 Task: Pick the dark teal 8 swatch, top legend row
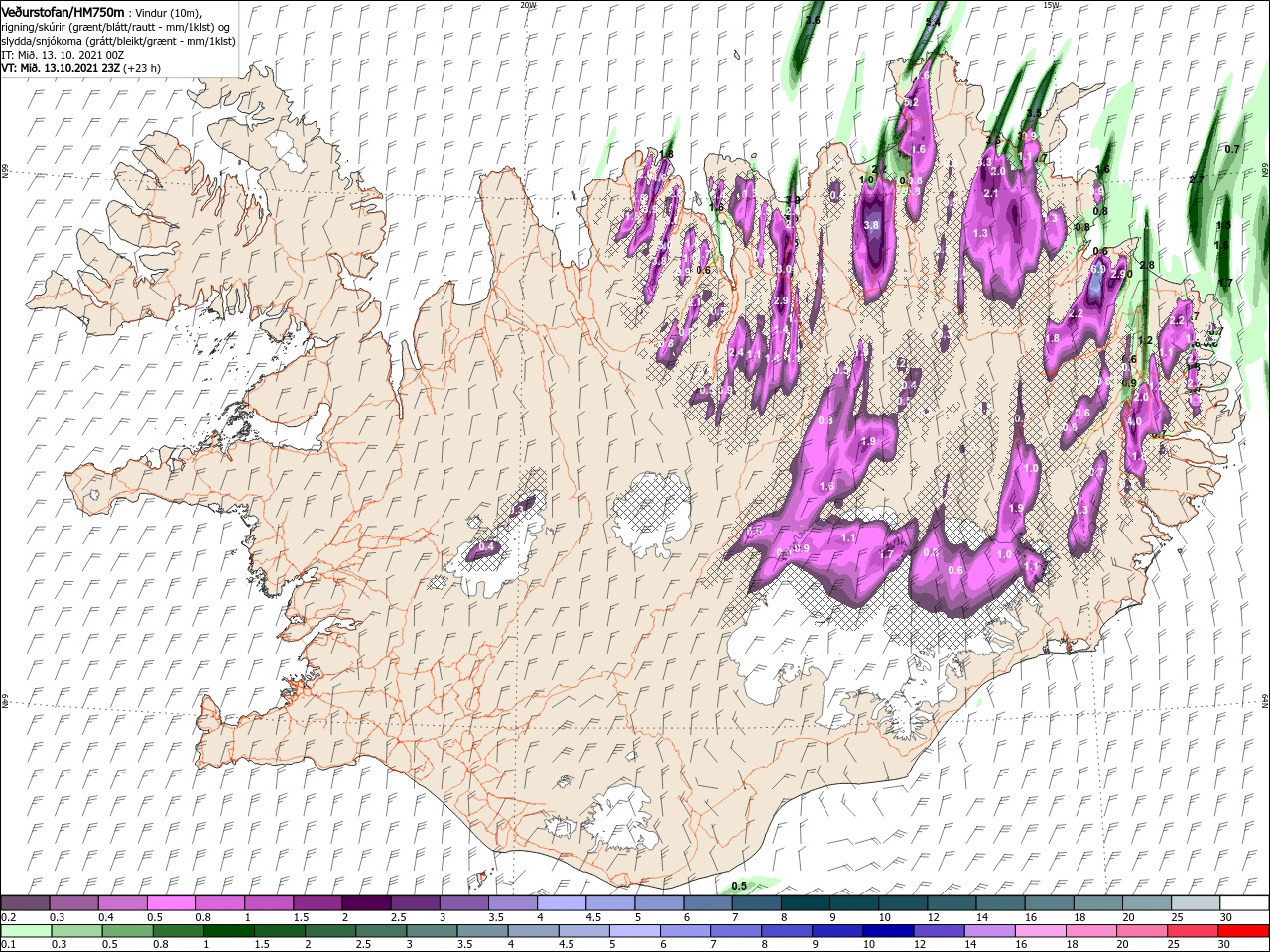pos(806,903)
